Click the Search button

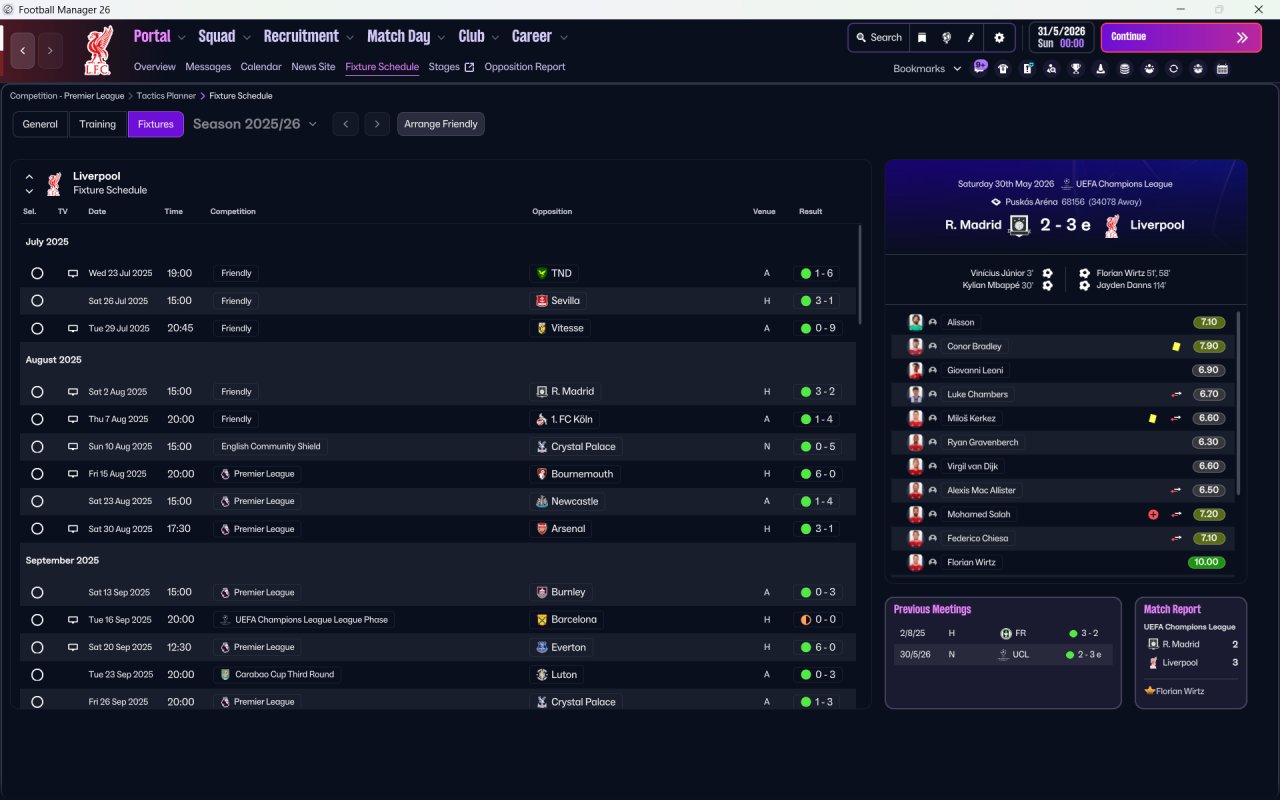pyautogui.click(x=879, y=38)
